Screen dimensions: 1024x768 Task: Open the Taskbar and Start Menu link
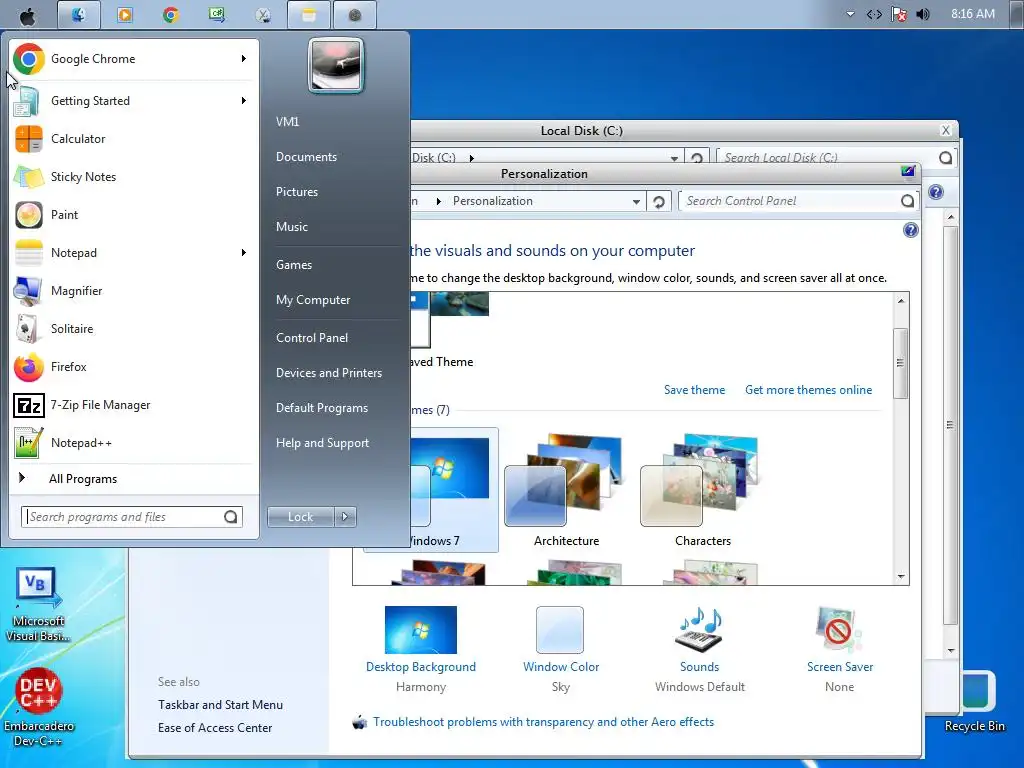click(220, 705)
